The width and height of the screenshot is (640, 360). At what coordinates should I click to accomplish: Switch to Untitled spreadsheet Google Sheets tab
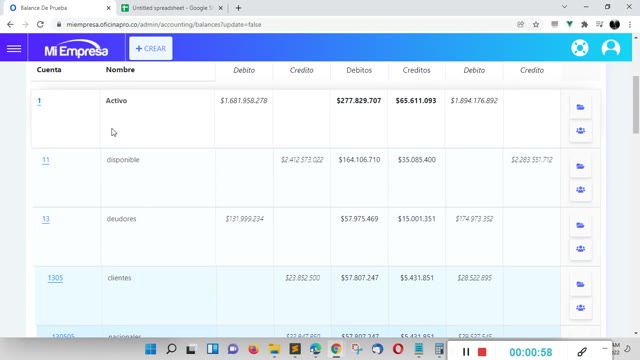coord(171,8)
